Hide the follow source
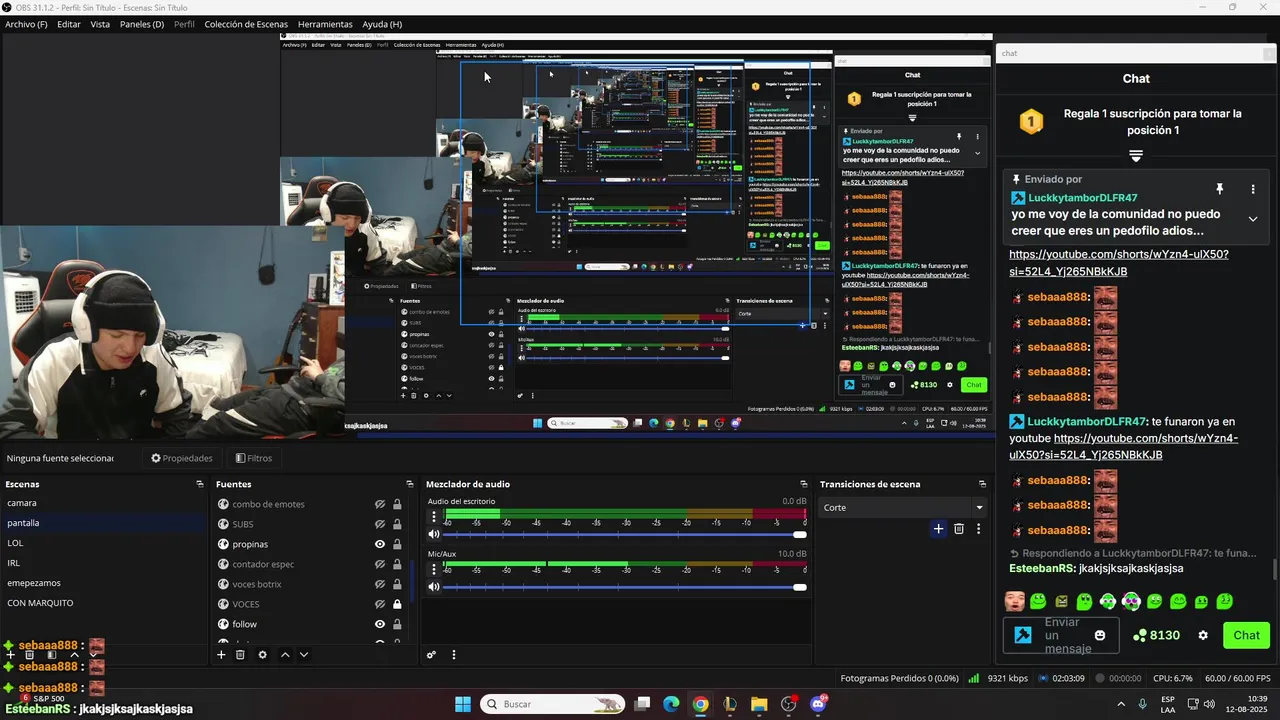 click(x=380, y=624)
